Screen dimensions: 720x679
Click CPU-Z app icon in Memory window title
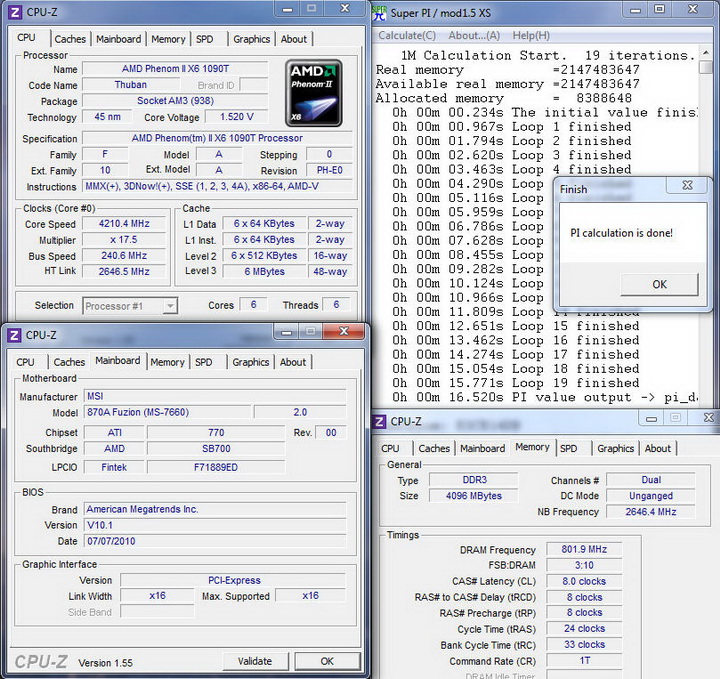[x=379, y=421]
